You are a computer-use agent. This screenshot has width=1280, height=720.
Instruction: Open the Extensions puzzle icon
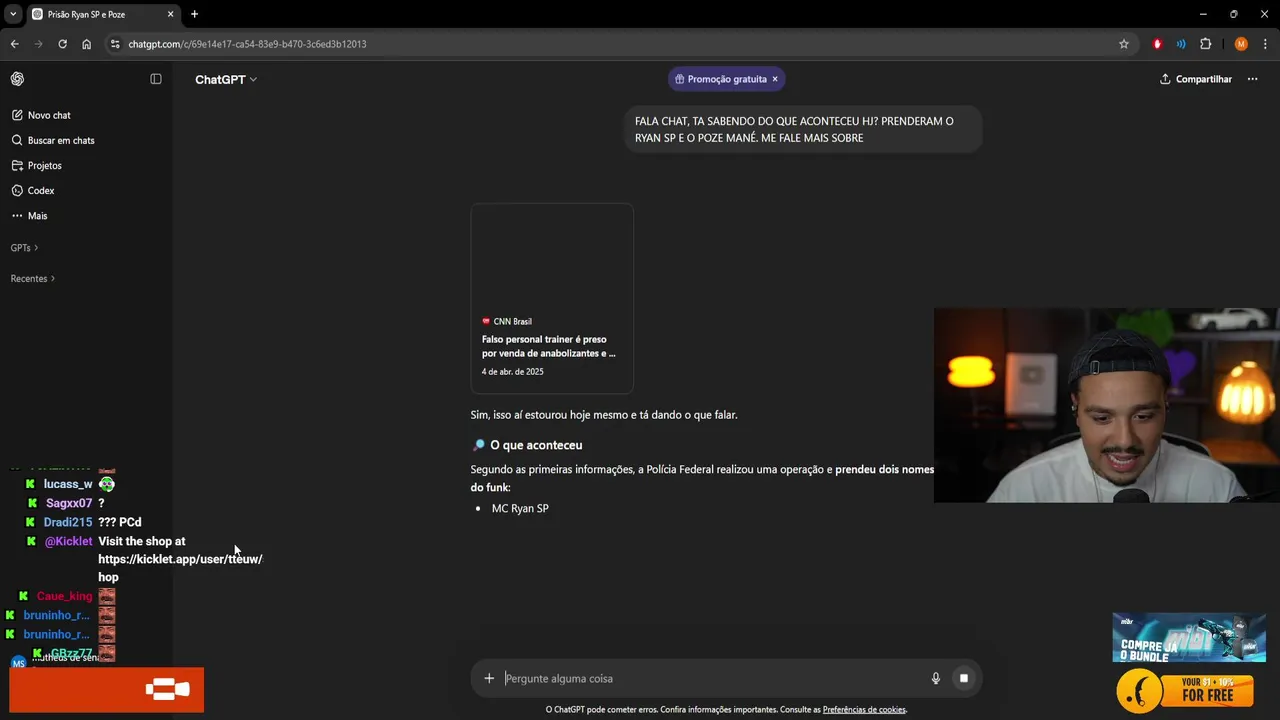tap(1205, 44)
